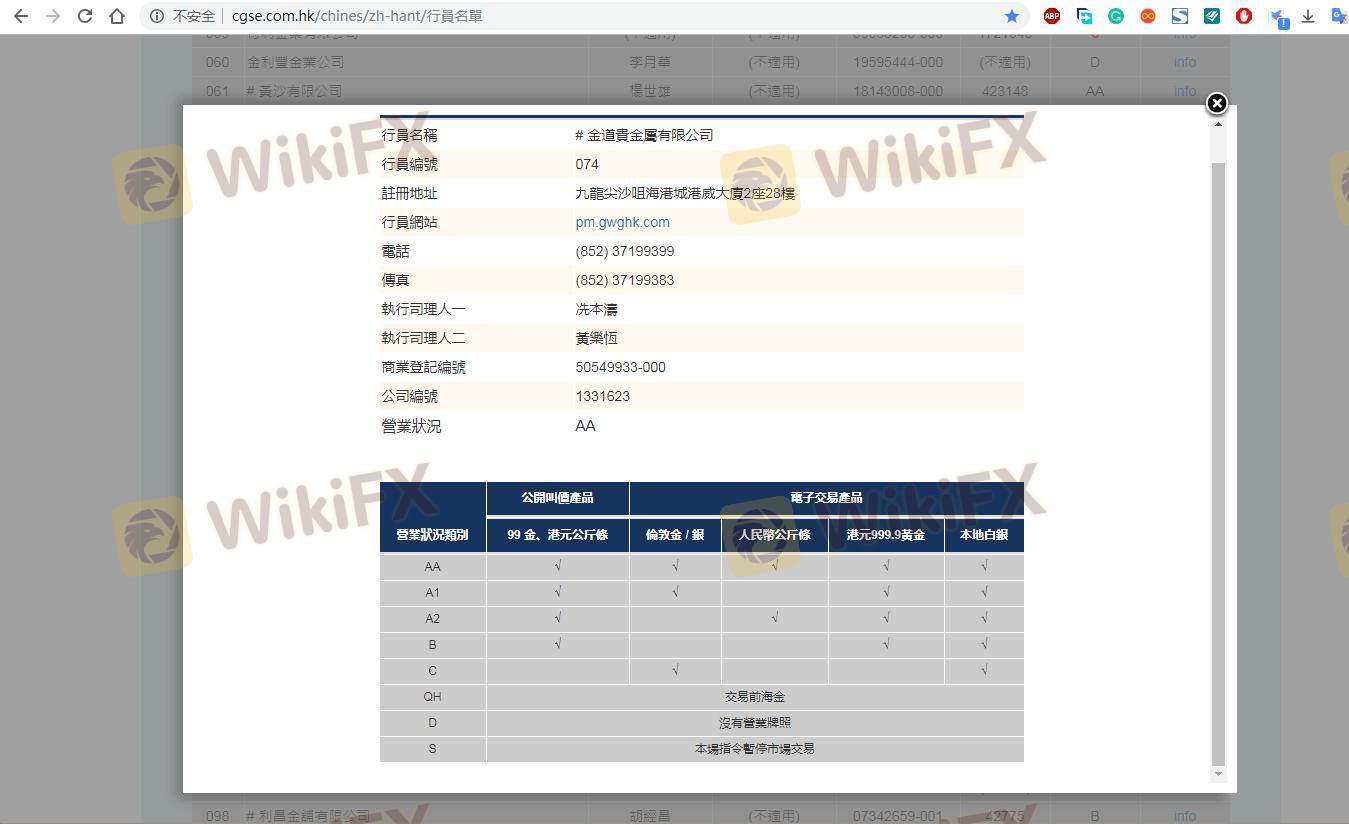
Task: Reload the current page
Action: [85, 16]
